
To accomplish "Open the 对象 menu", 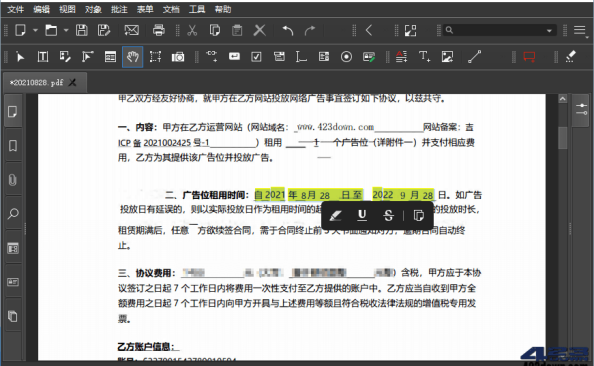I will click(x=93, y=9).
